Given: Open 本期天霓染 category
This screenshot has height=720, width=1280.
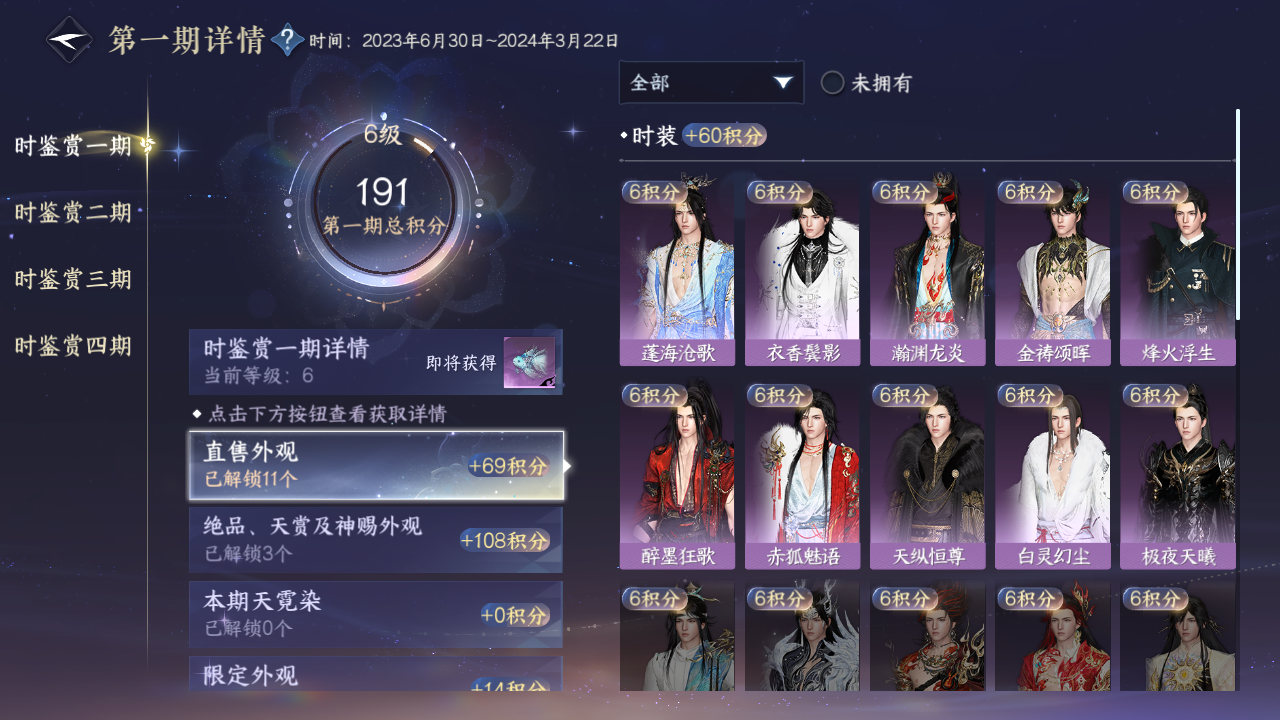Looking at the screenshot, I should [x=376, y=614].
